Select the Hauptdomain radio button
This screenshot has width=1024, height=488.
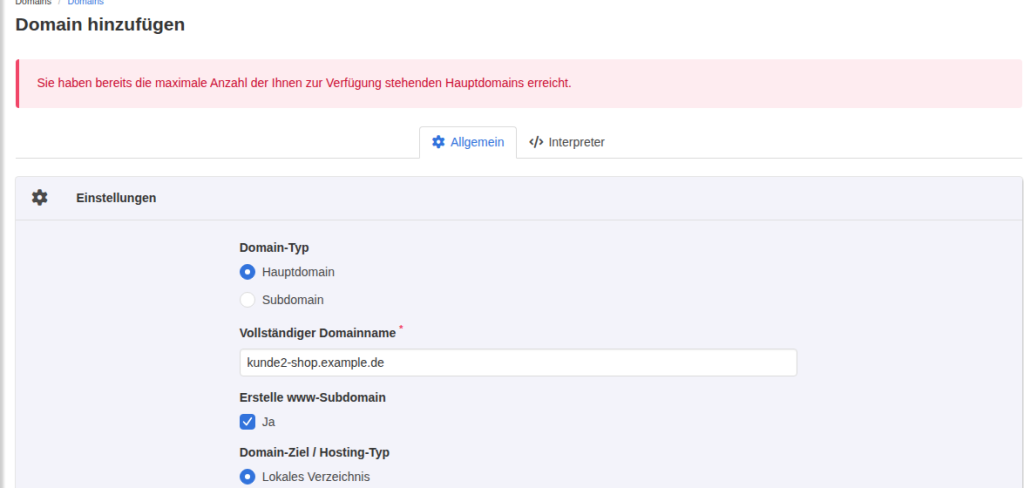248,272
